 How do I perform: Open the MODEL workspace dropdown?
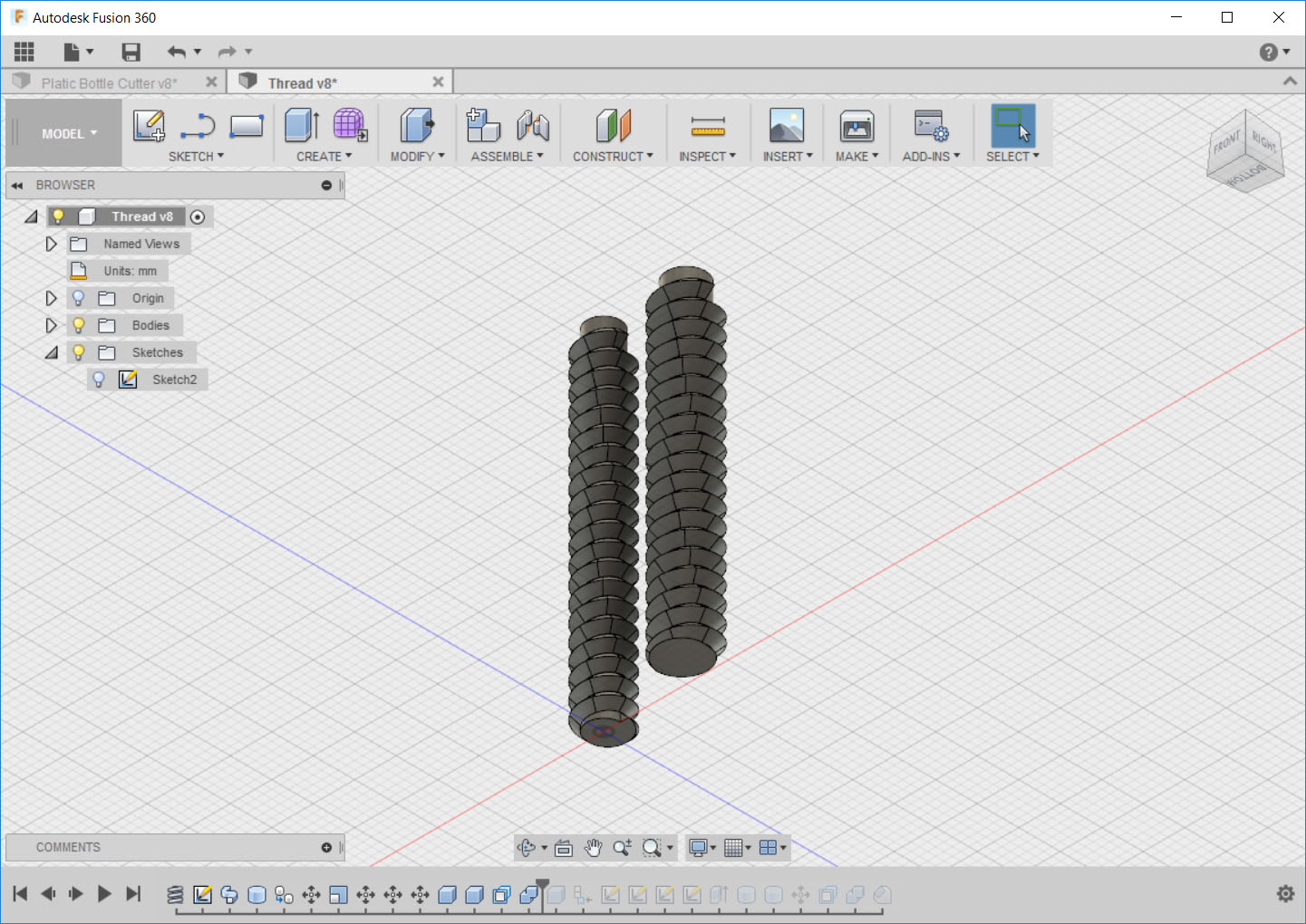[x=68, y=133]
